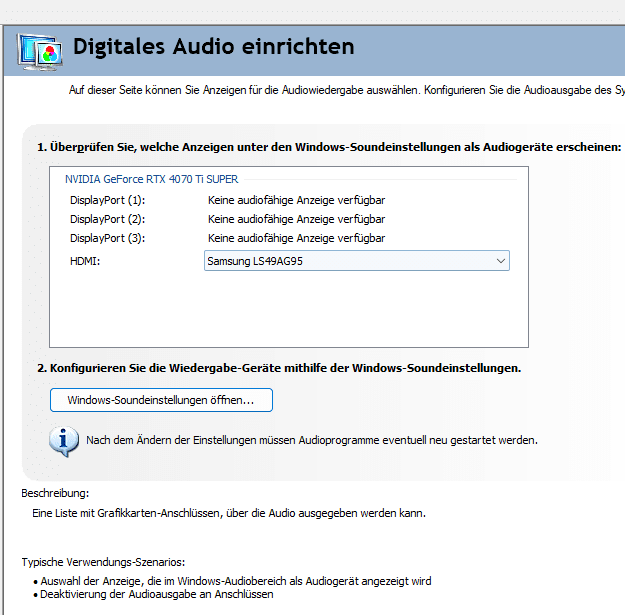Click DisplayPort (1) 'Keine audiofähige Anzeige verfügbar' text
The width and height of the screenshot is (625, 615).
tap(297, 200)
